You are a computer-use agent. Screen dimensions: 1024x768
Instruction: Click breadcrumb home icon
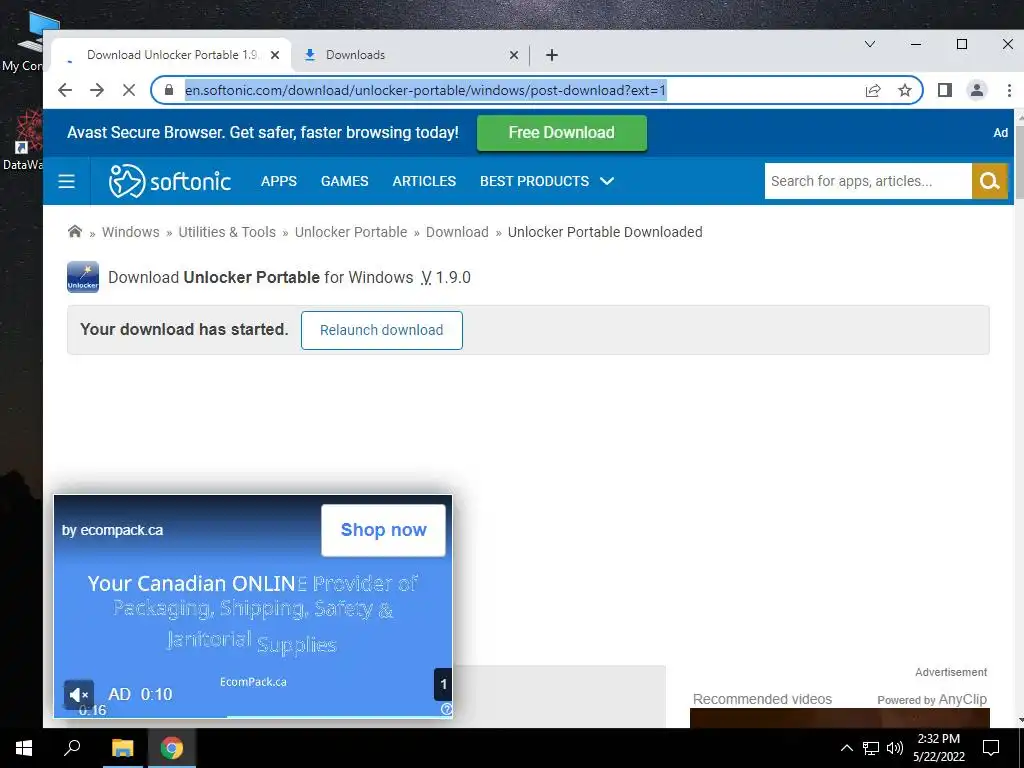coord(75,231)
